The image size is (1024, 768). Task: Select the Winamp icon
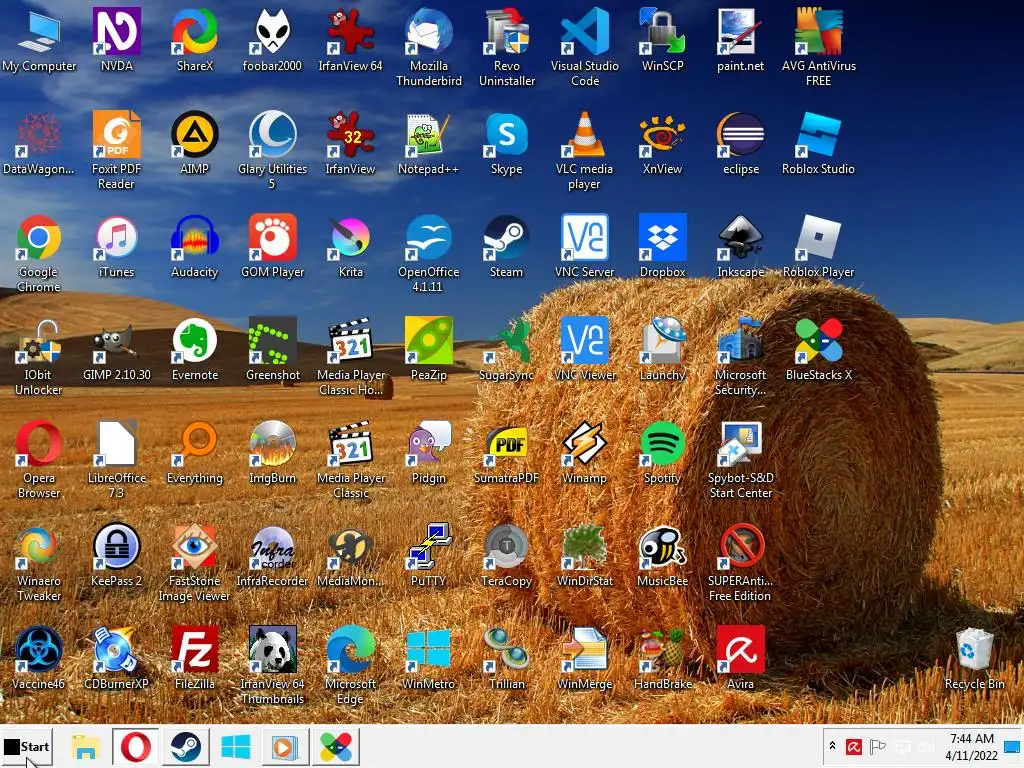584,452
